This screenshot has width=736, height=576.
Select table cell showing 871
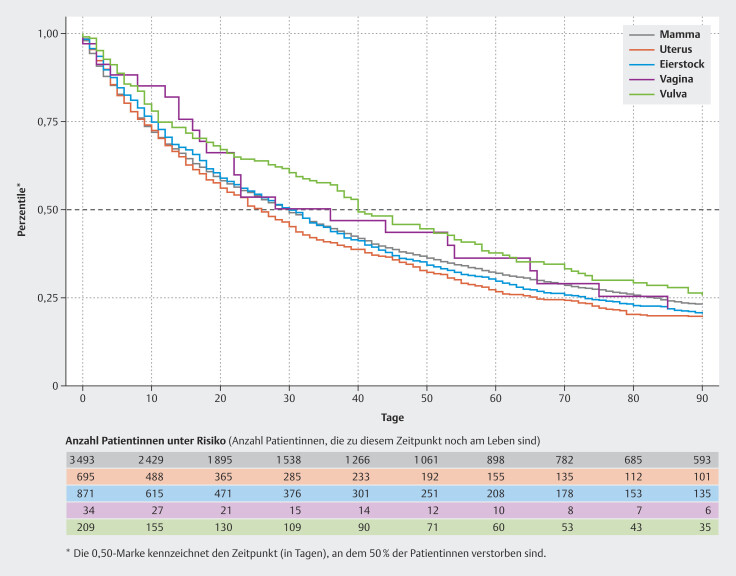click(x=79, y=493)
